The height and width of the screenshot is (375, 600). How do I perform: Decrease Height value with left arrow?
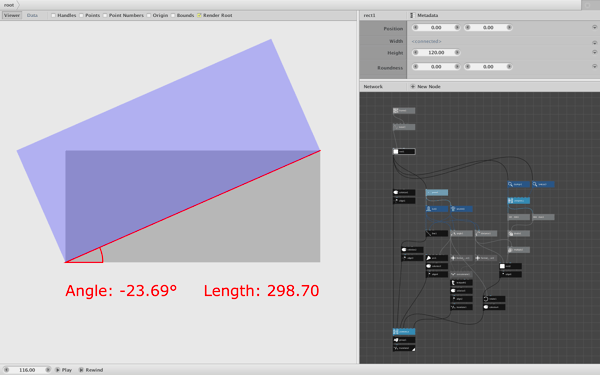pyautogui.click(x=416, y=52)
